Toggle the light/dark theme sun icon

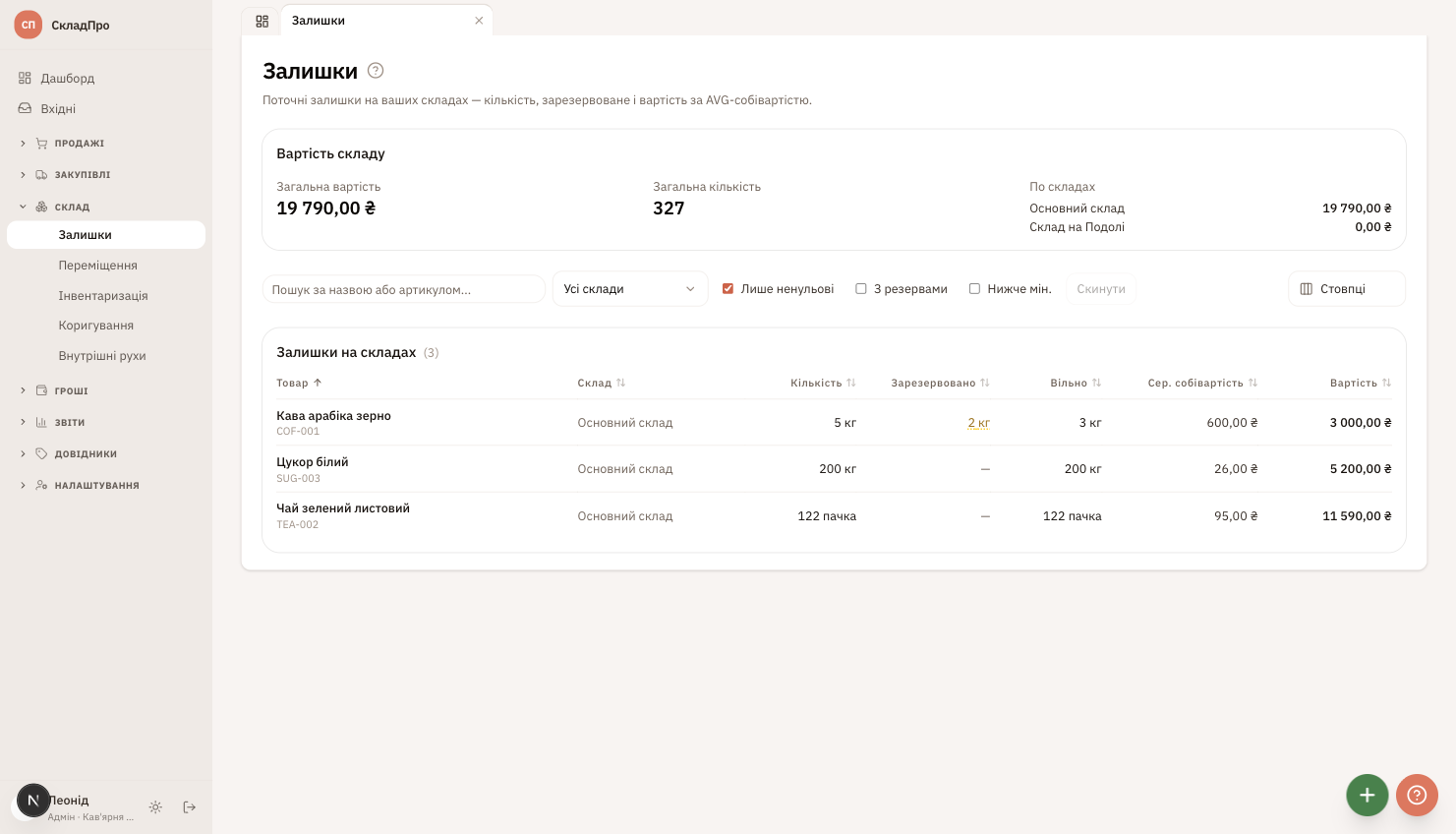[x=155, y=807]
